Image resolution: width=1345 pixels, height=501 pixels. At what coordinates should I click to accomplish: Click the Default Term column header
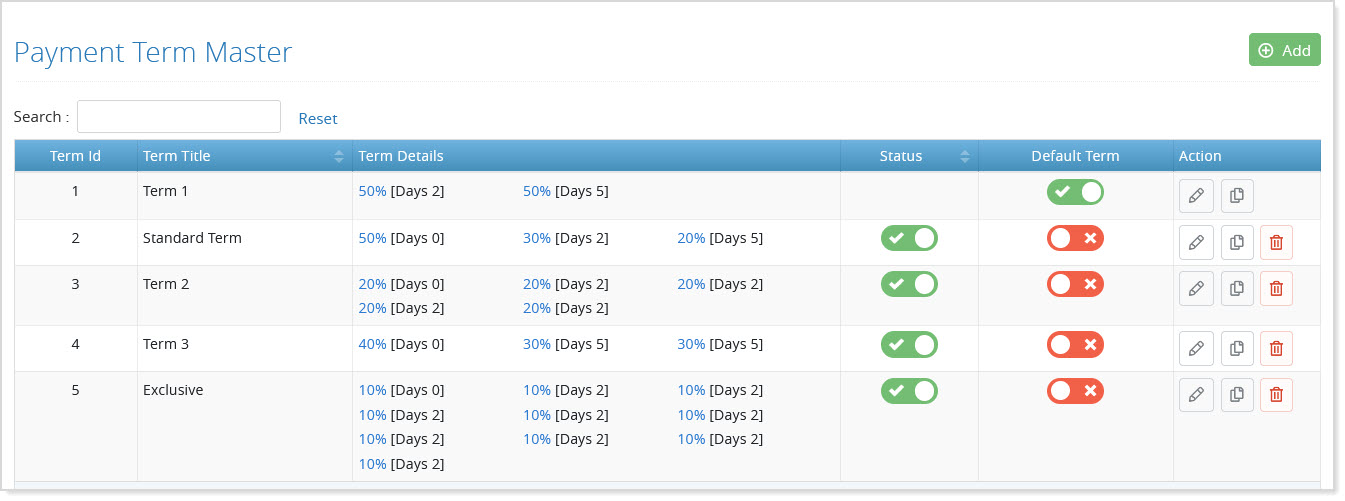pyautogui.click(x=1075, y=156)
